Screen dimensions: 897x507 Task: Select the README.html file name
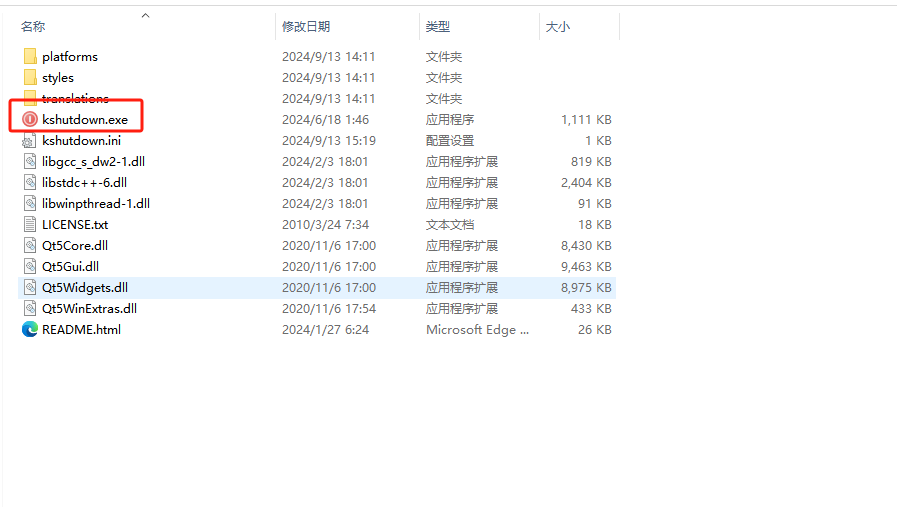(81, 330)
